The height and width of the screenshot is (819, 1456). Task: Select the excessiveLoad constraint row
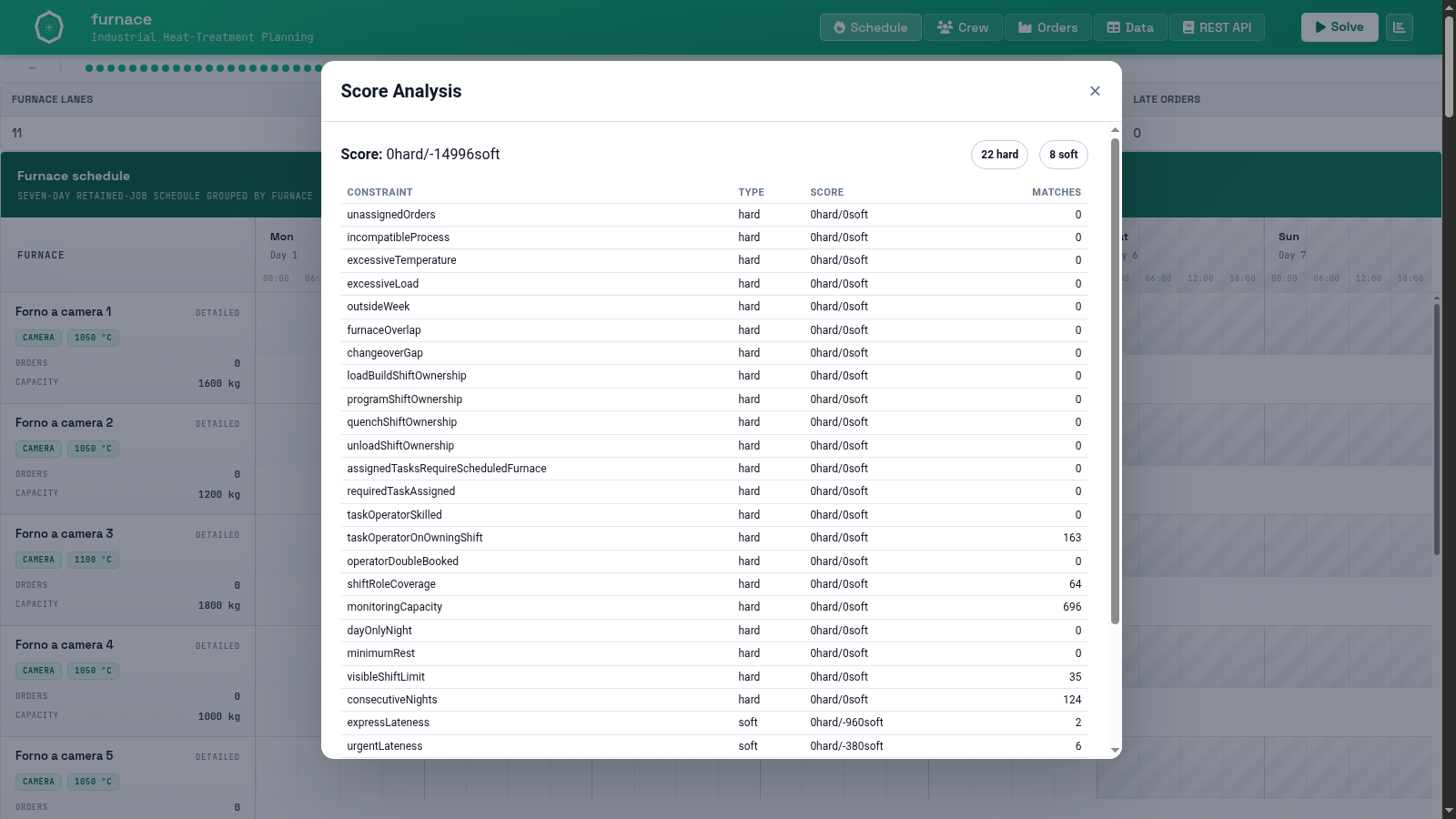(x=714, y=284)
